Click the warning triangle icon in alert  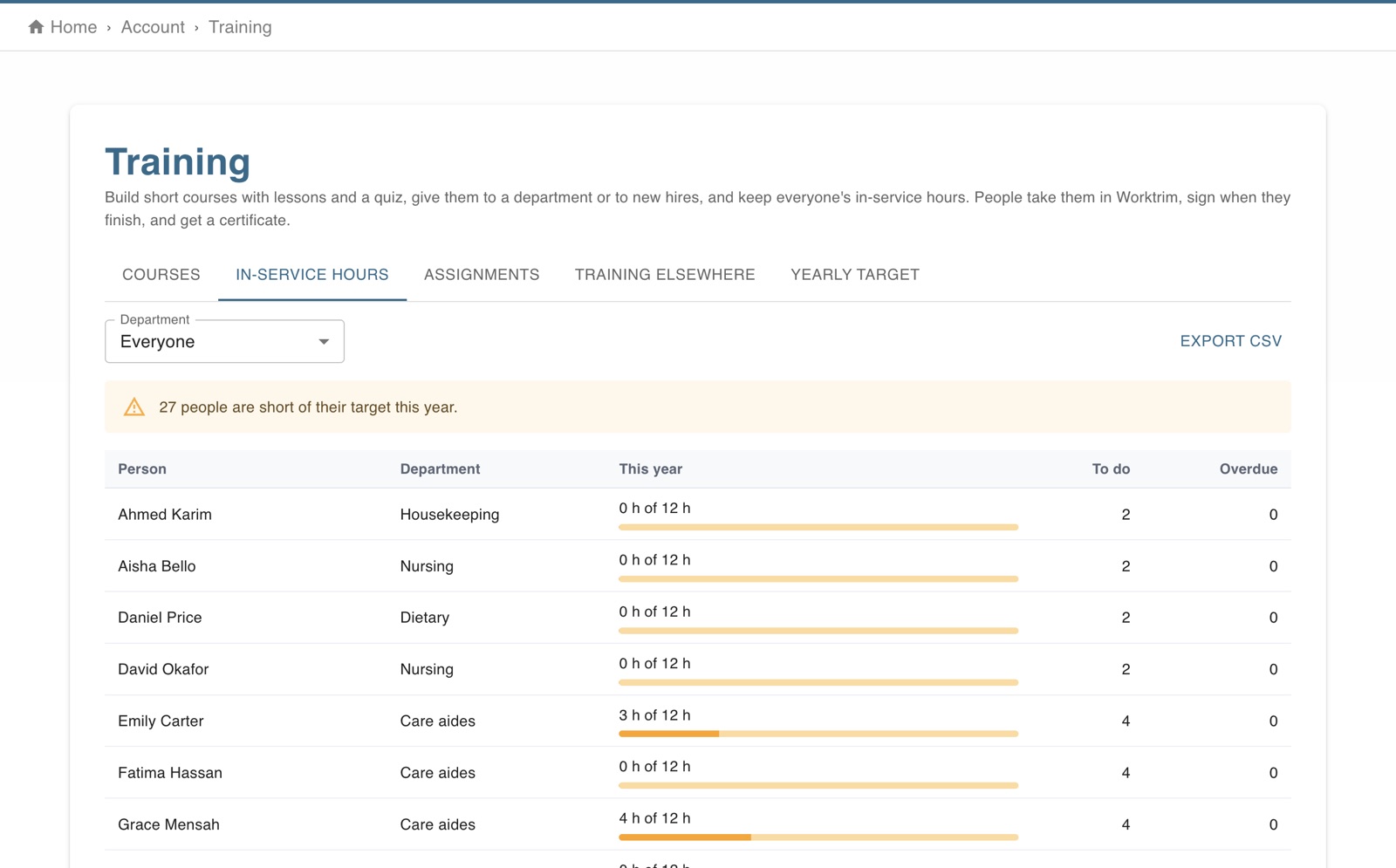click(134, 407)
